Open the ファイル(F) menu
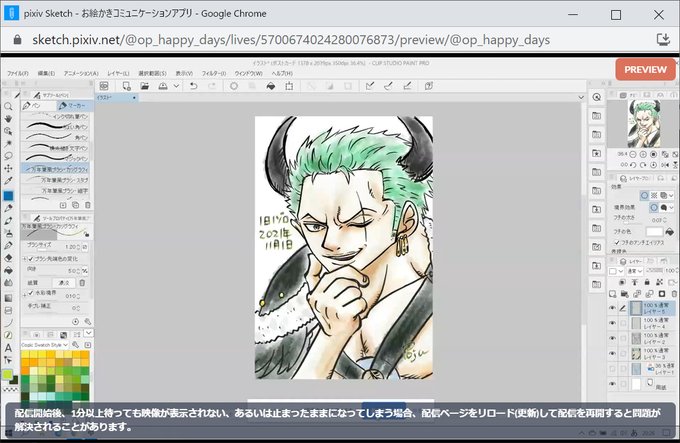Screen dimensions: 680x443 click(x=18, y=73)
